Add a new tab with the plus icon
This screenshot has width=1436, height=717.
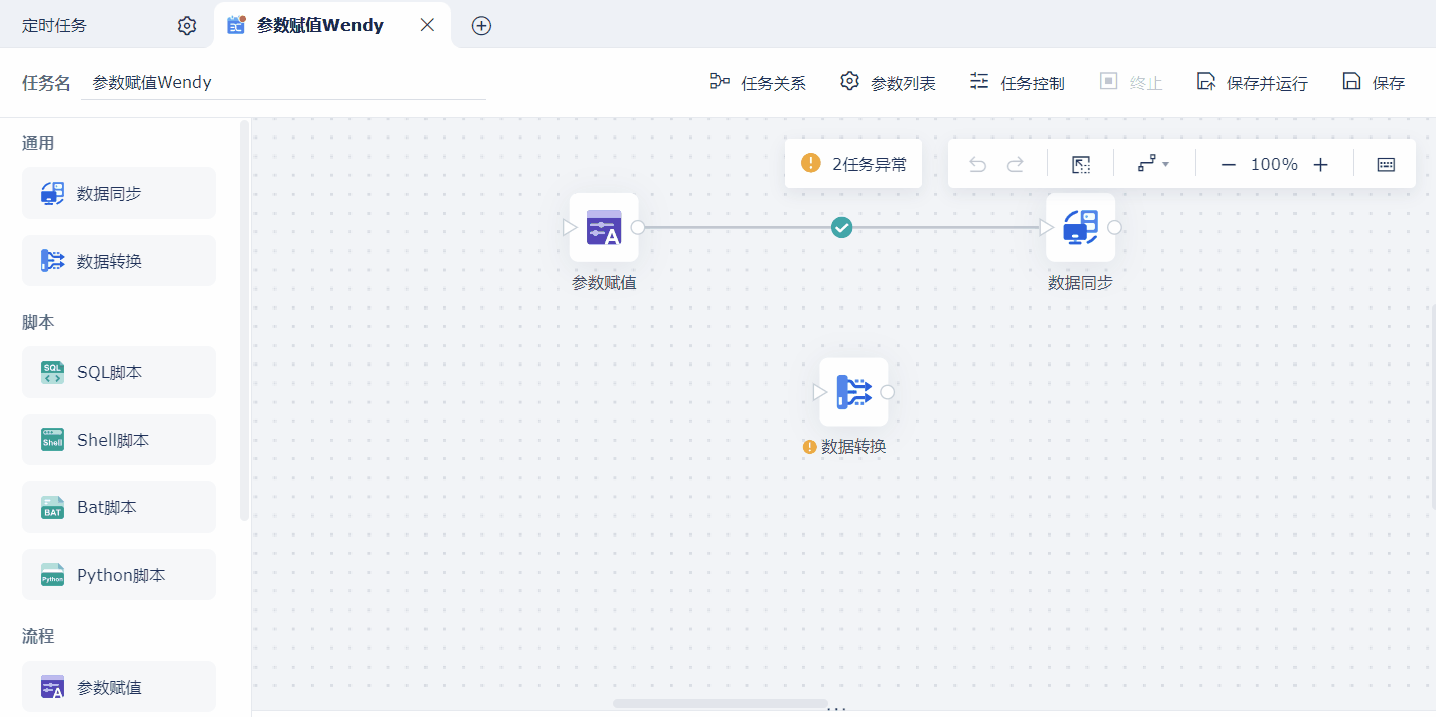click(x=481, y=26)
